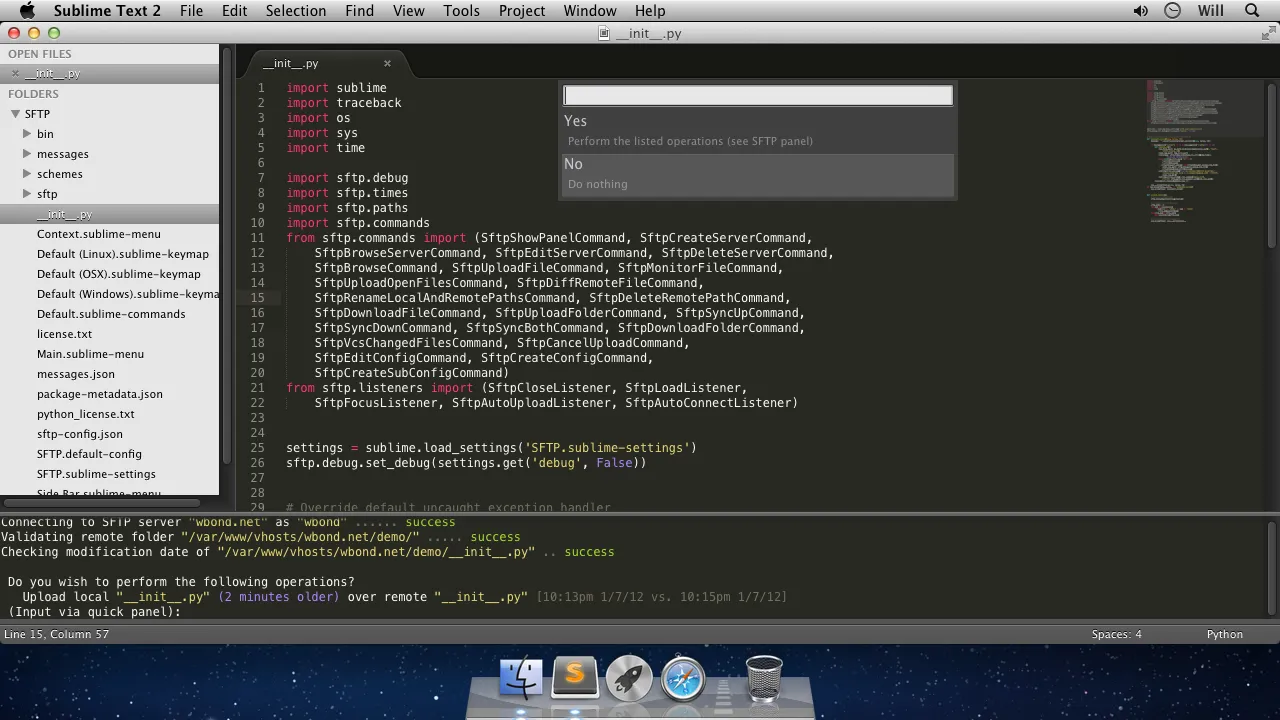Open Launchpad rocket in the Dock
Viewport: 1280px width, 720px height.
629,679
